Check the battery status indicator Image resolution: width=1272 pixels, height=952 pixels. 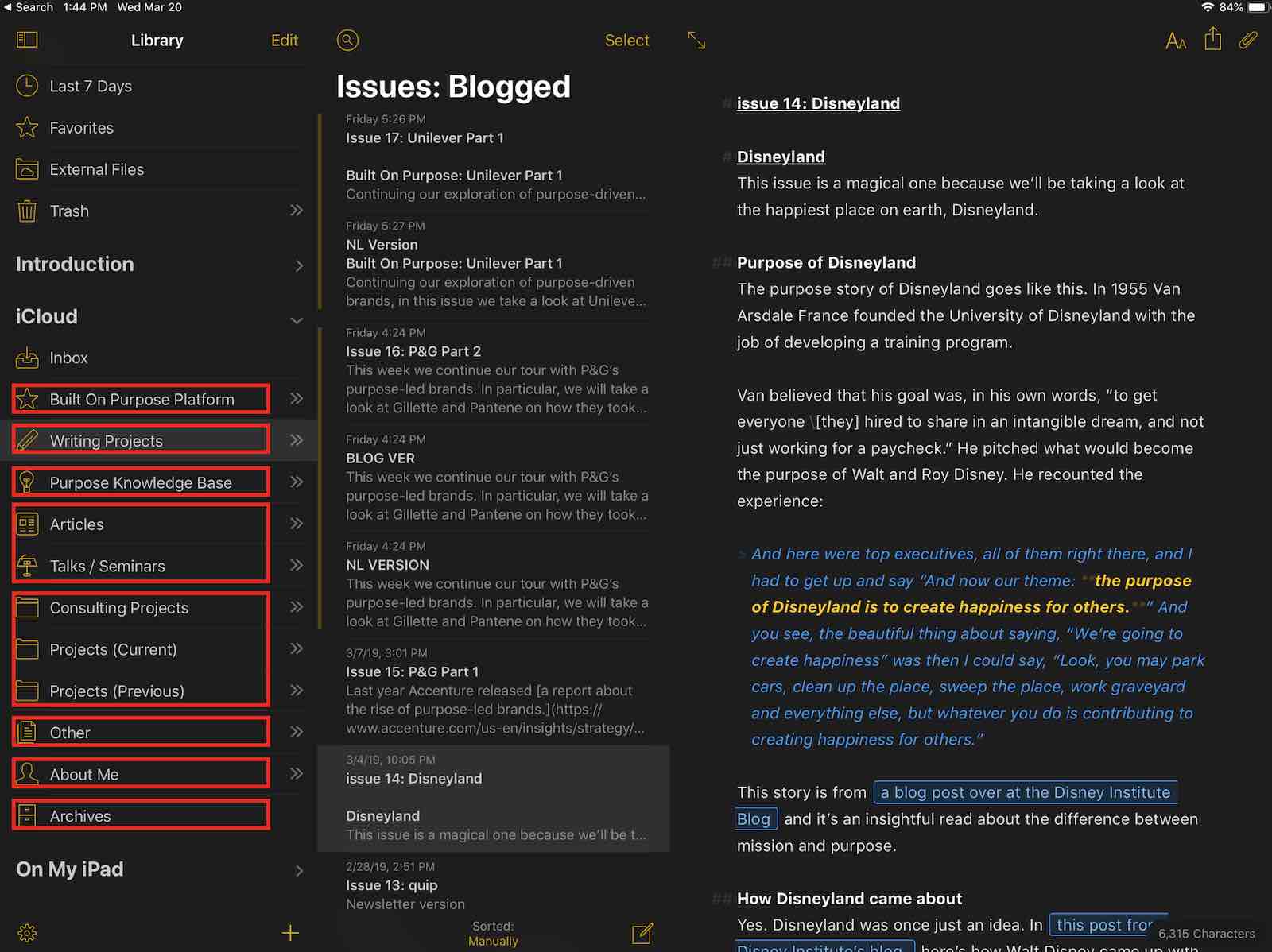coord(1257,7)
